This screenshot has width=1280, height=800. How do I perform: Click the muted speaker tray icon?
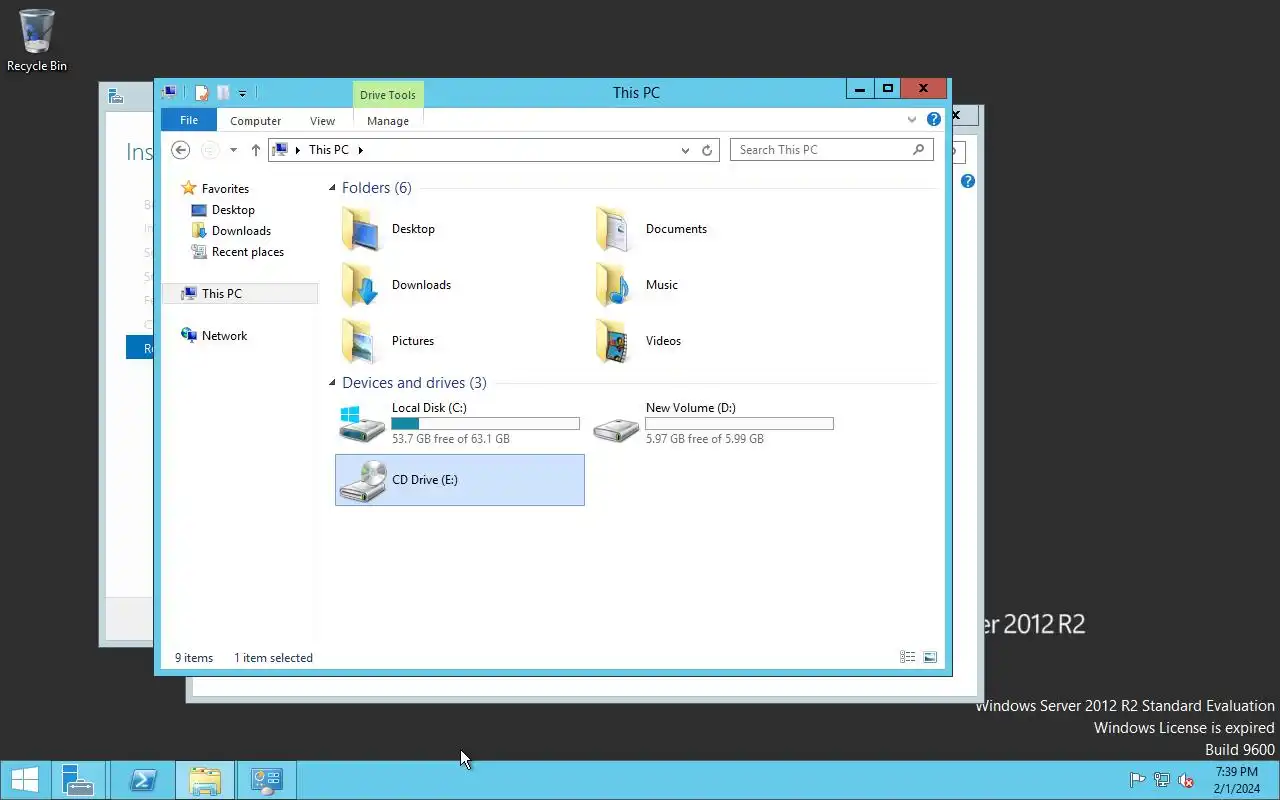pos(1186,780)
